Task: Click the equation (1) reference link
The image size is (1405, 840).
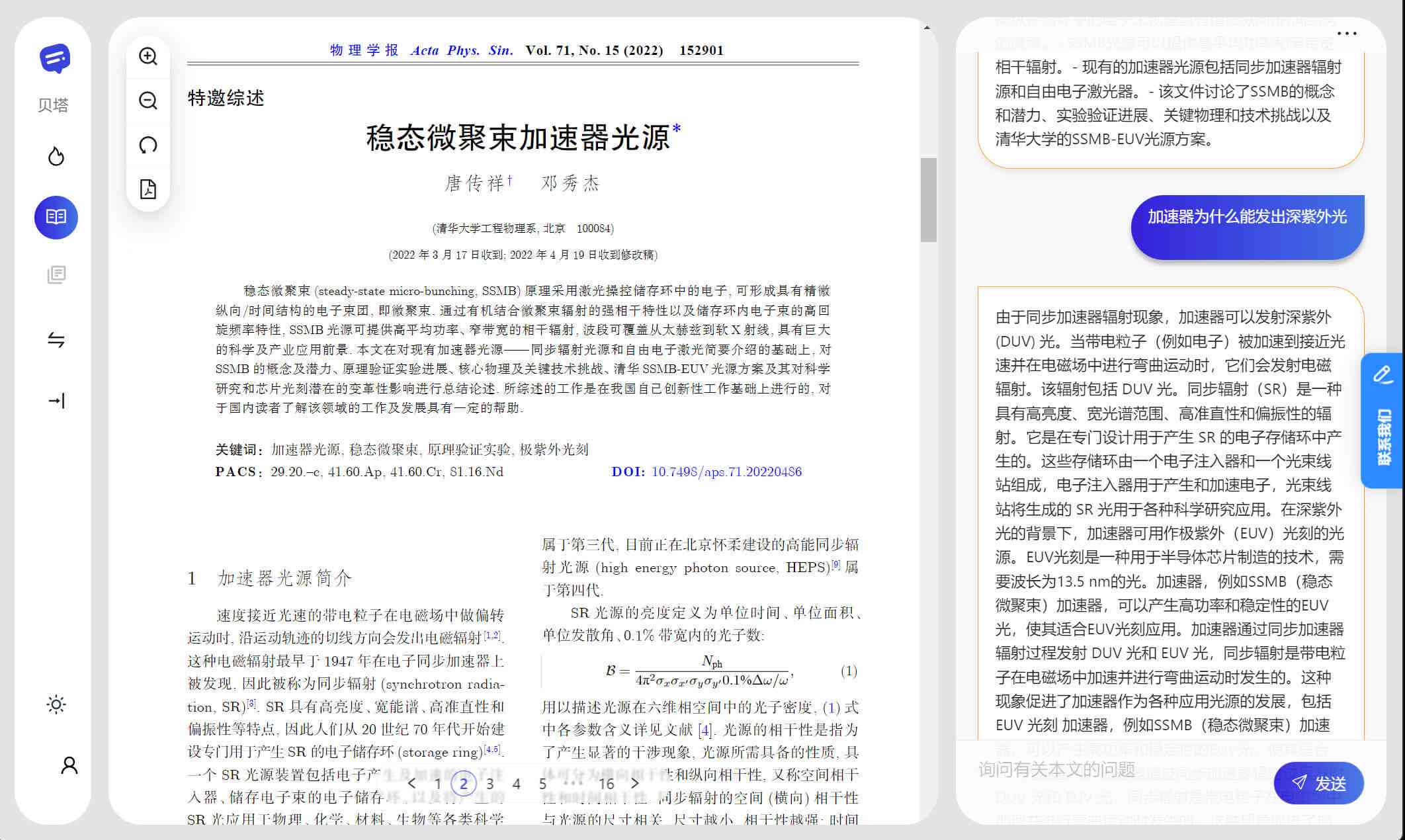Action: tap(831, 707)
